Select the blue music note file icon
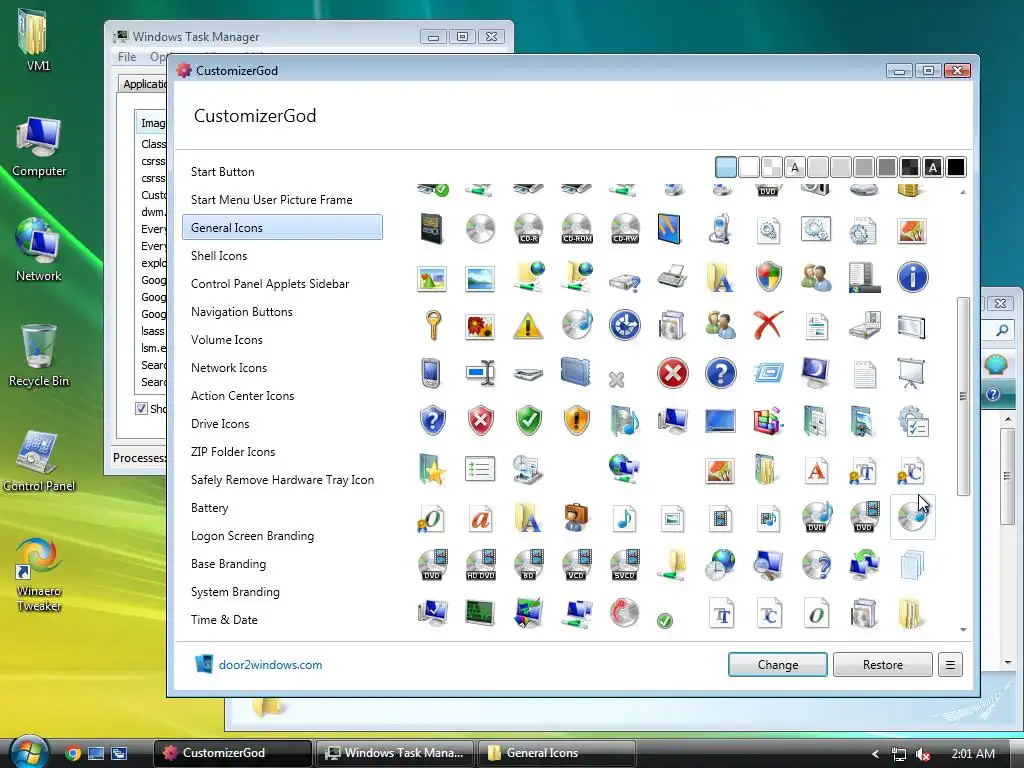The image size is (1024, 768). point(625,519)
